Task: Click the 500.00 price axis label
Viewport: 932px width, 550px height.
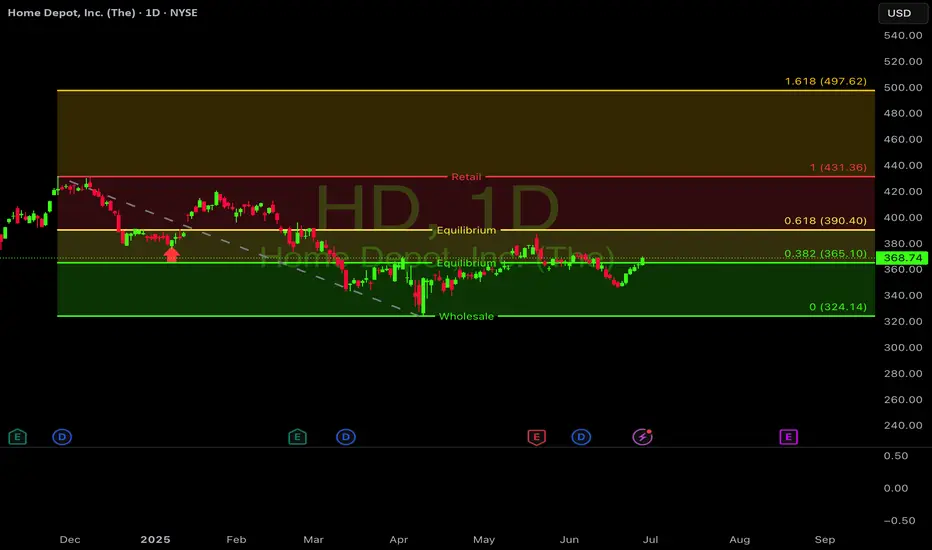Action: 903,87
